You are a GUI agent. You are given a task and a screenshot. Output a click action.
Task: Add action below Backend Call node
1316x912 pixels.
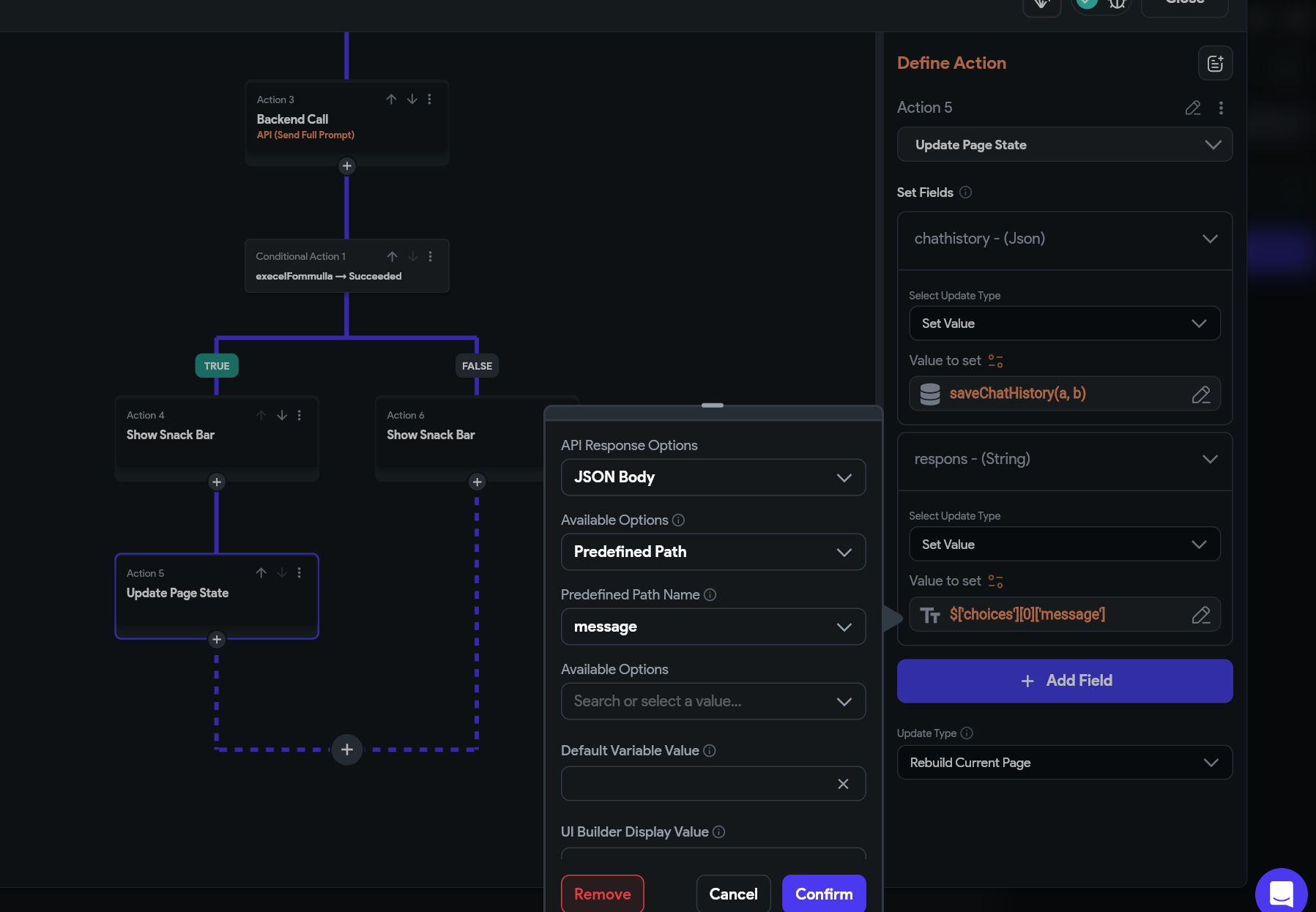347,165
